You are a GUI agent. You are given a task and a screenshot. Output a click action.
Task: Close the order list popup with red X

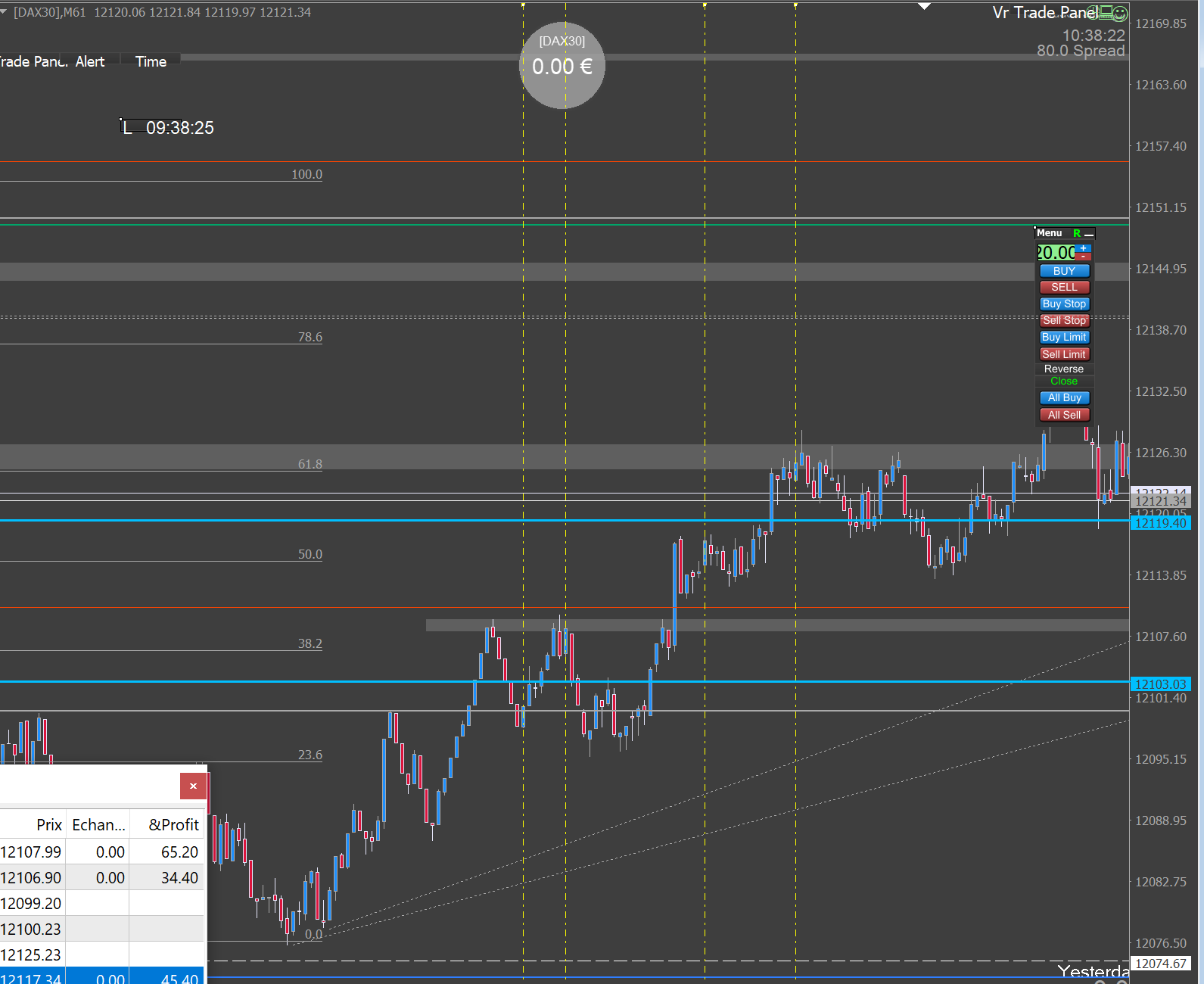click(193, 786)
